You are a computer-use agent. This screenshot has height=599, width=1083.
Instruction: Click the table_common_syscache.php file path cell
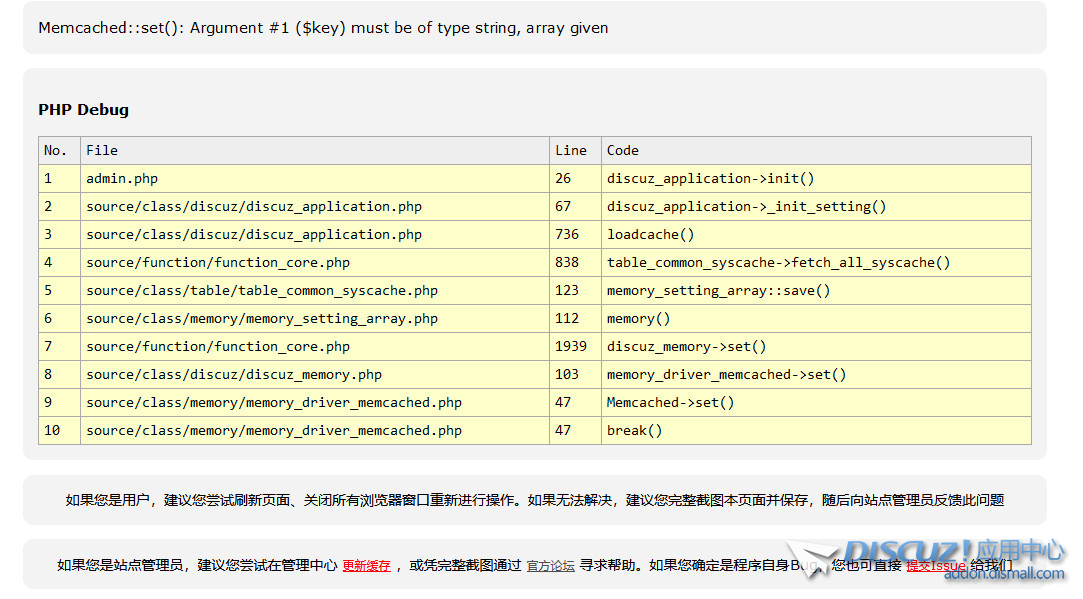[262, 291]
